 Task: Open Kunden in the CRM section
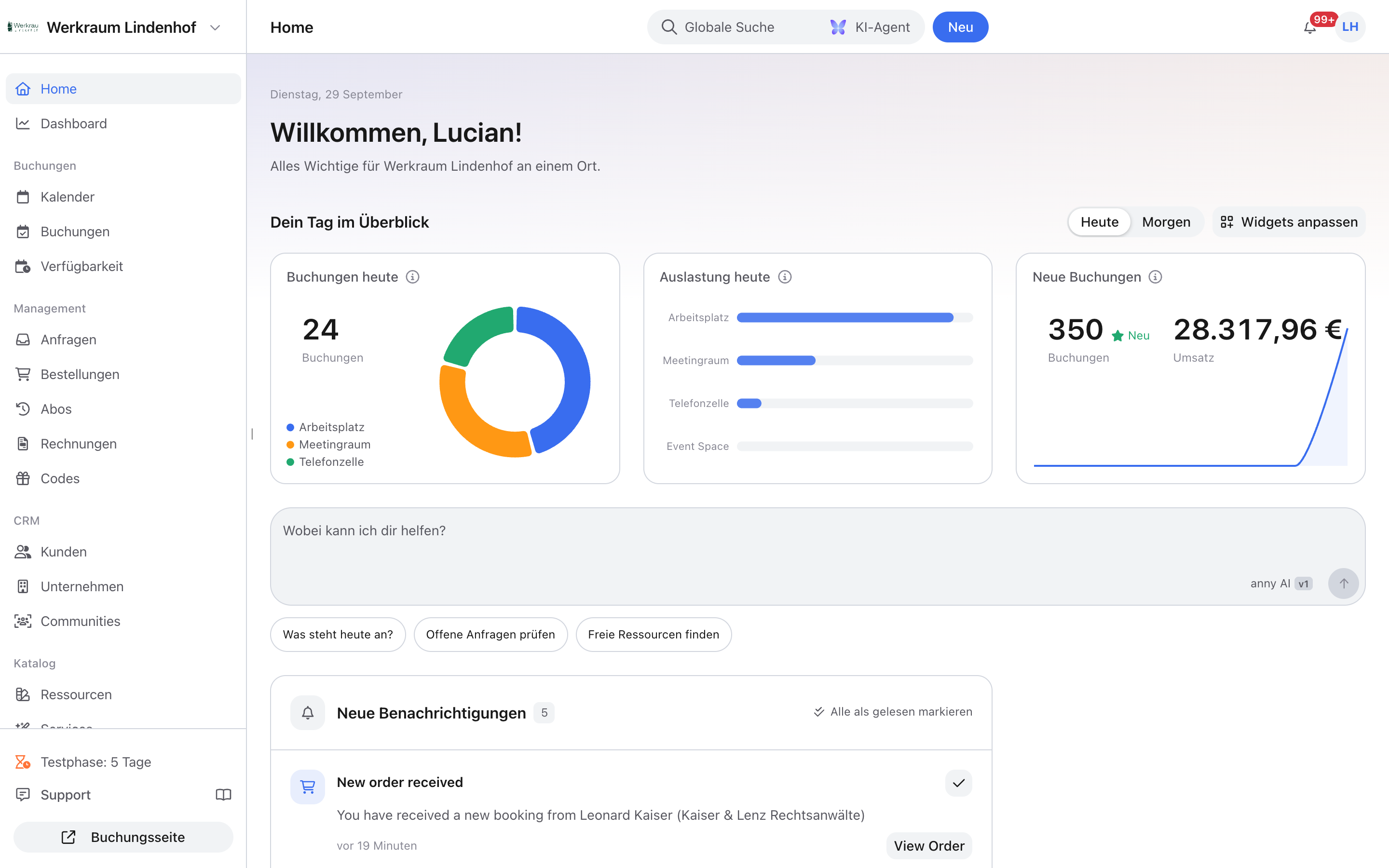tap(123, 552)
